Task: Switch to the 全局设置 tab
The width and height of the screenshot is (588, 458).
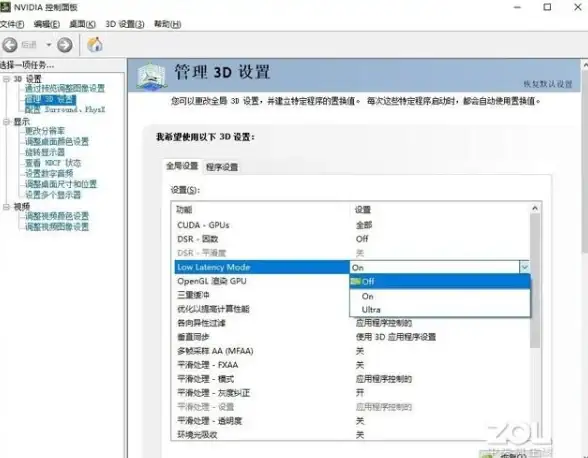Action: (x=182, y=166)
